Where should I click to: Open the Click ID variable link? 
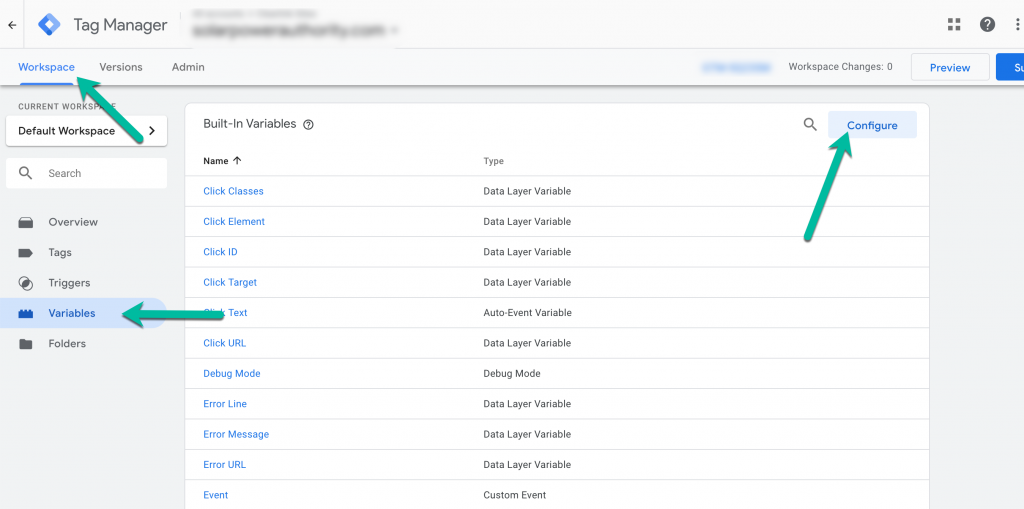(220, 252)
